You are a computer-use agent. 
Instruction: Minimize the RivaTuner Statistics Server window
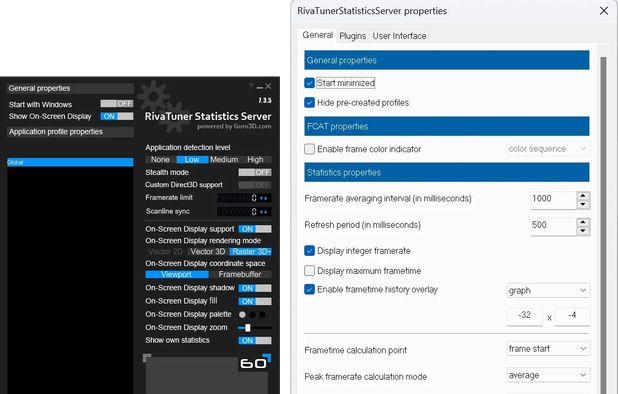coord(260,87)
